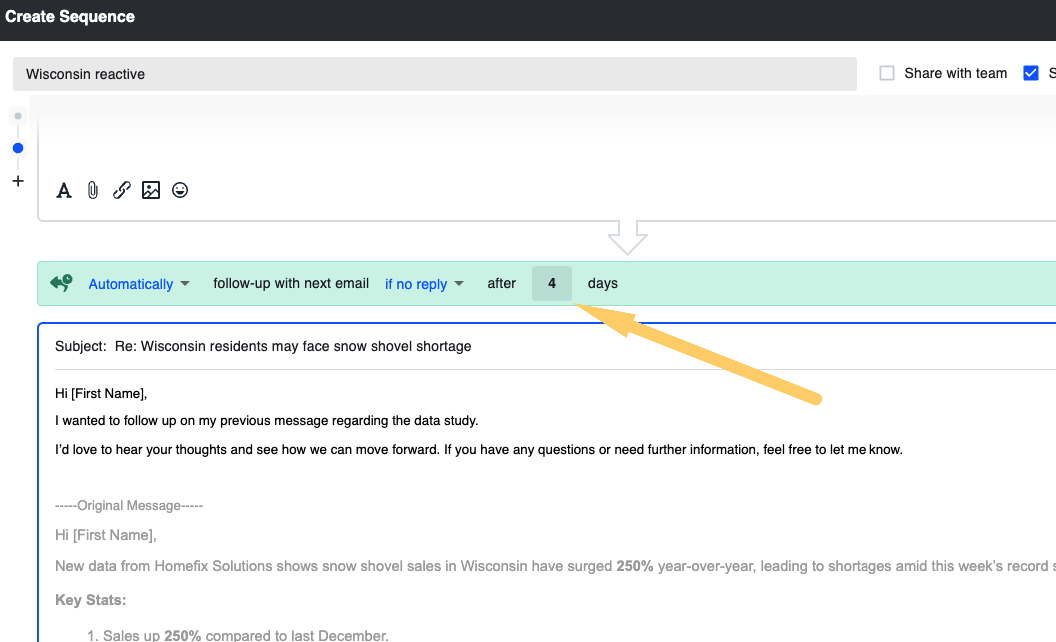Add a new step with the plus icon

(18, 181)
